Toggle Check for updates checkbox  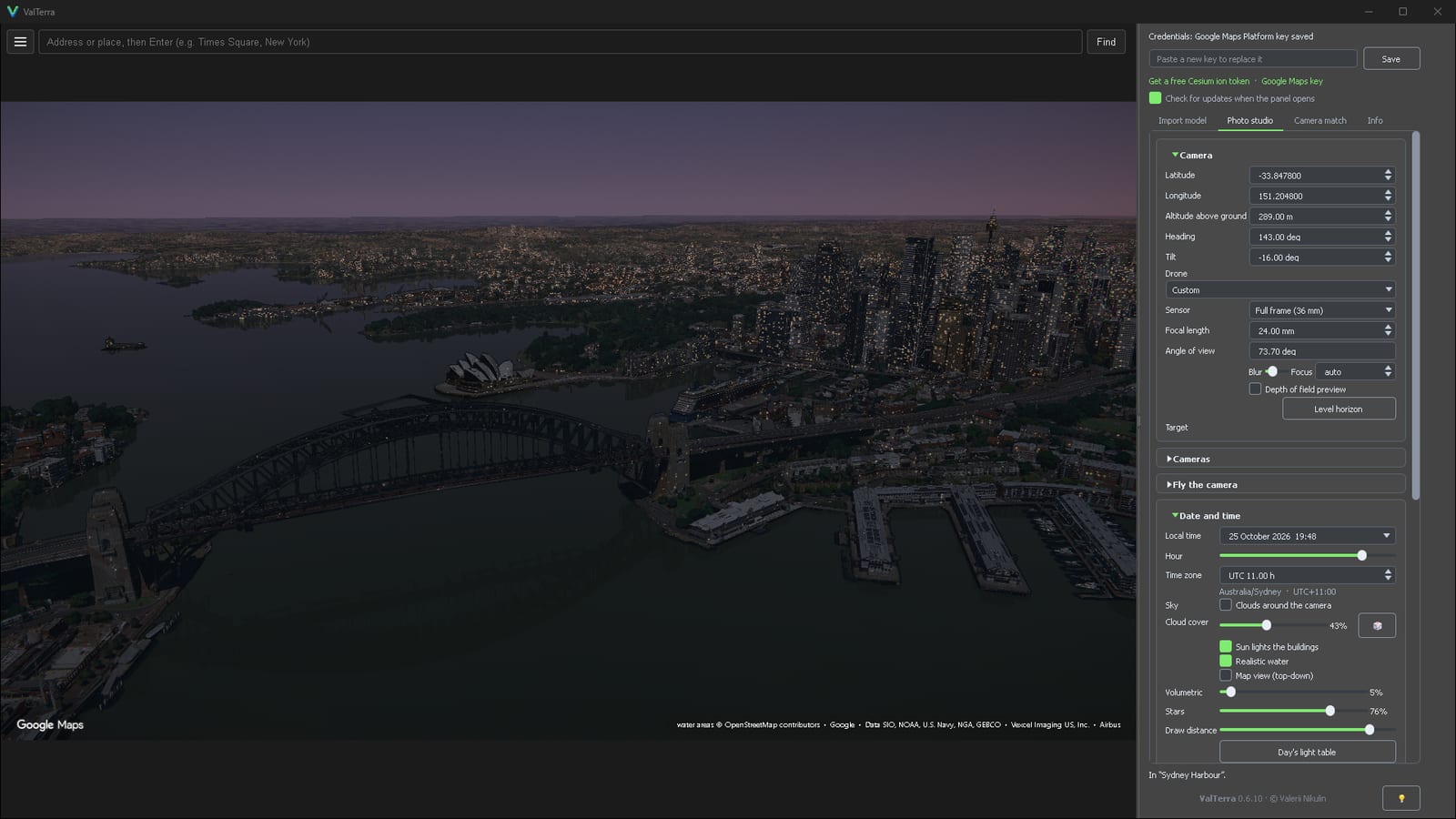1155,98
